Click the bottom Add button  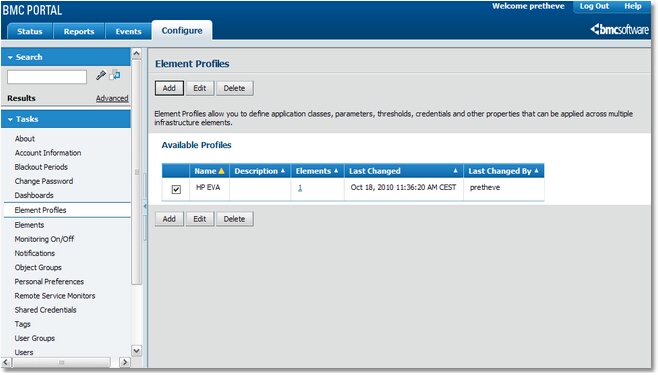click(169, 219)
